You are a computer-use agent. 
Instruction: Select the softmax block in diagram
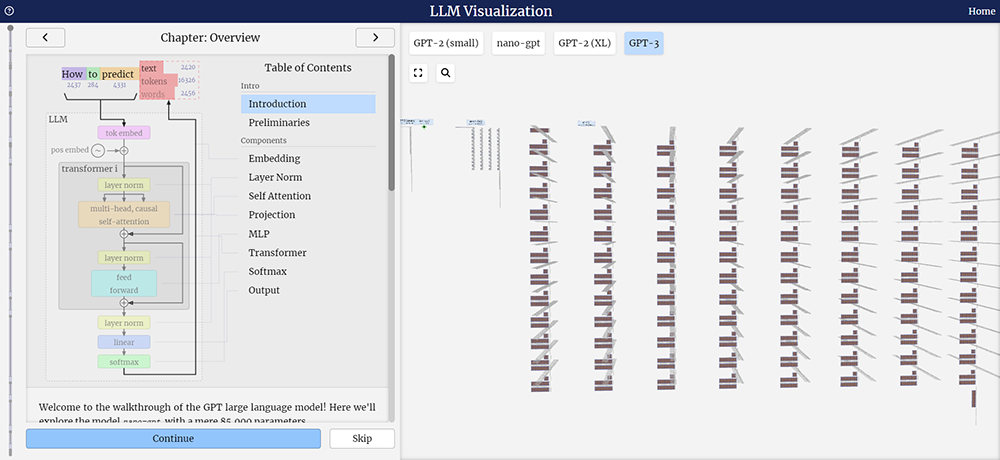[124, 361]
